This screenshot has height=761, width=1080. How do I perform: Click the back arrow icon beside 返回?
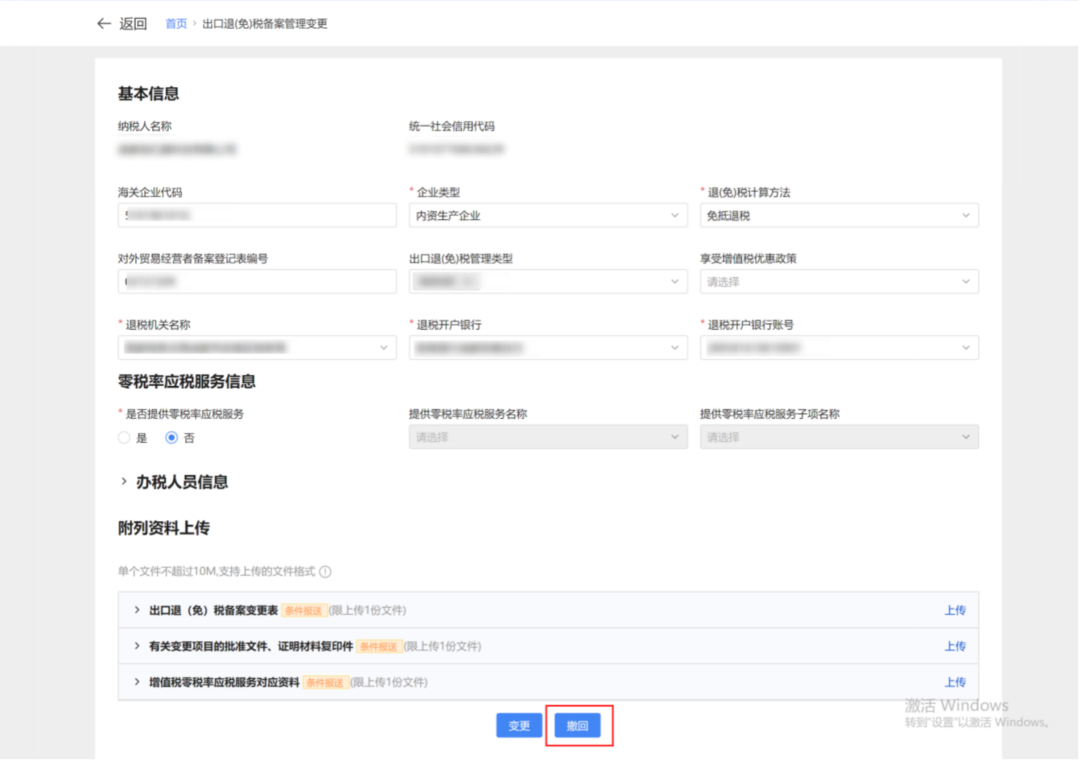point(104,24)
